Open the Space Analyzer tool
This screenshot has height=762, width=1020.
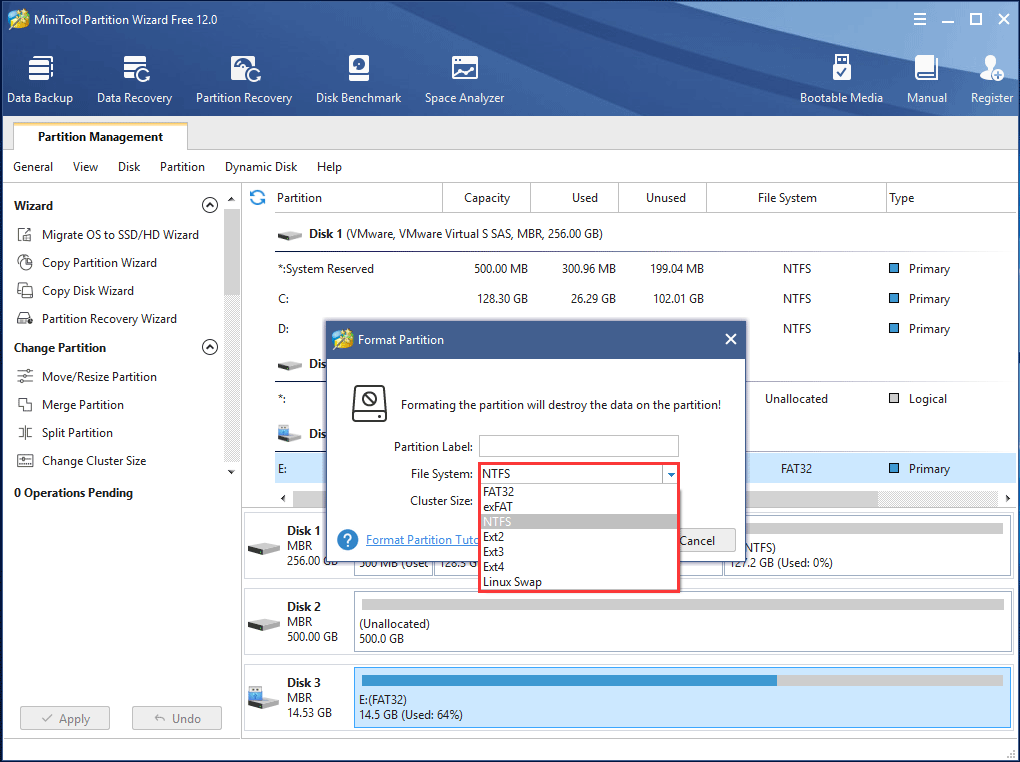pos(463,78)
